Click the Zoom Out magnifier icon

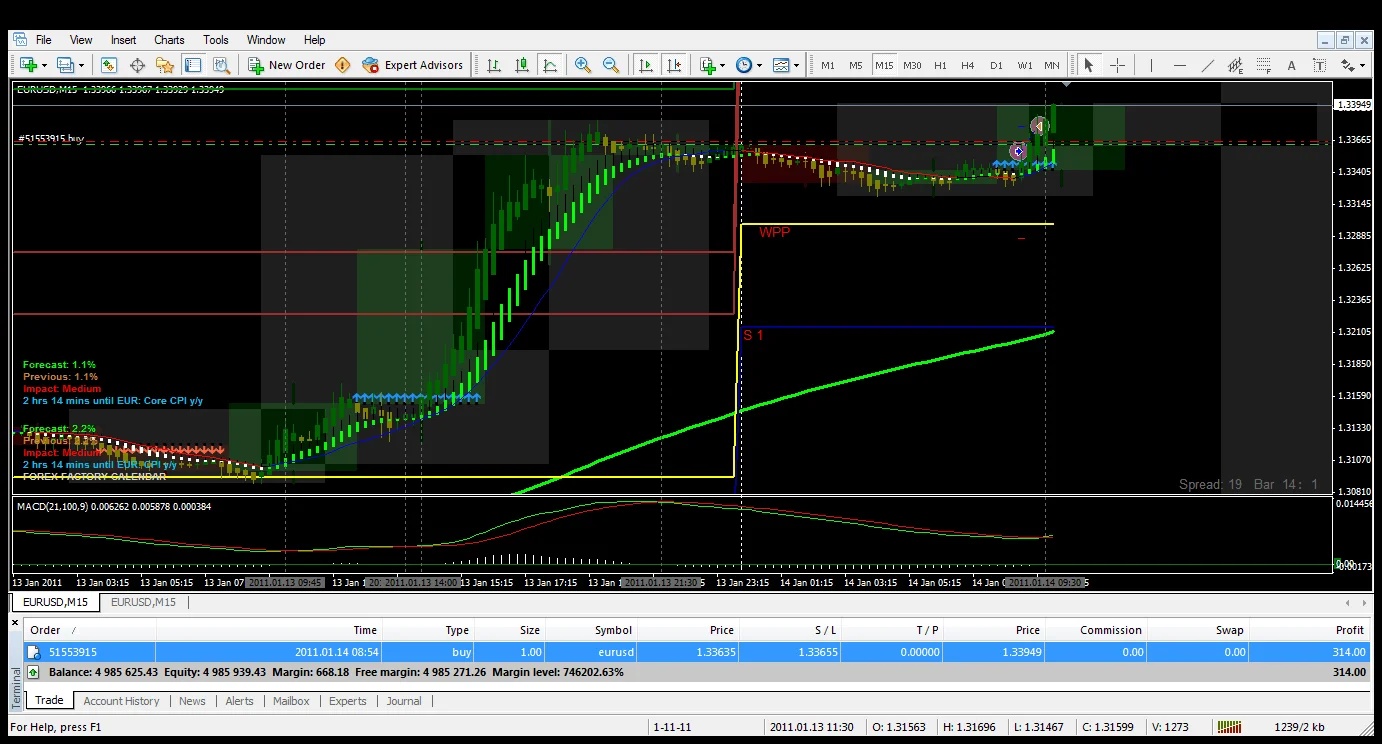610,65
